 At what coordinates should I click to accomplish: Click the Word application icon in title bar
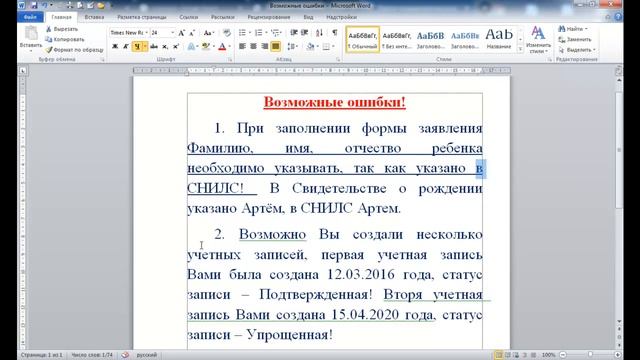22,5
